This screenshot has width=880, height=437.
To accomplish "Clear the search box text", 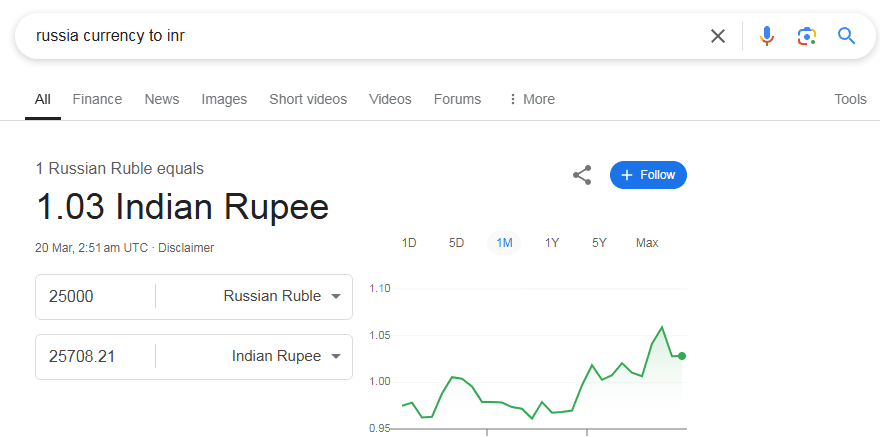I will [x=718, y=36].
